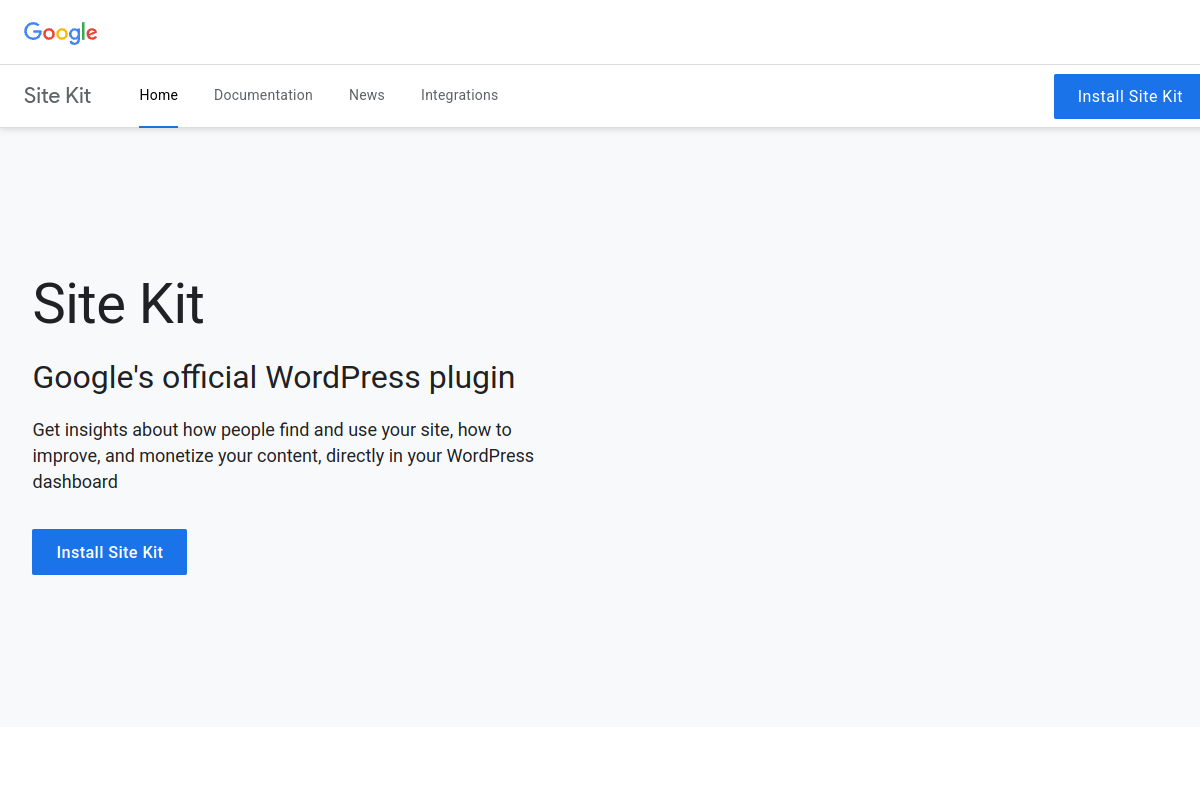Click the Install Site Kit header button
The image size is (1200, 800).
(1129, 96)
